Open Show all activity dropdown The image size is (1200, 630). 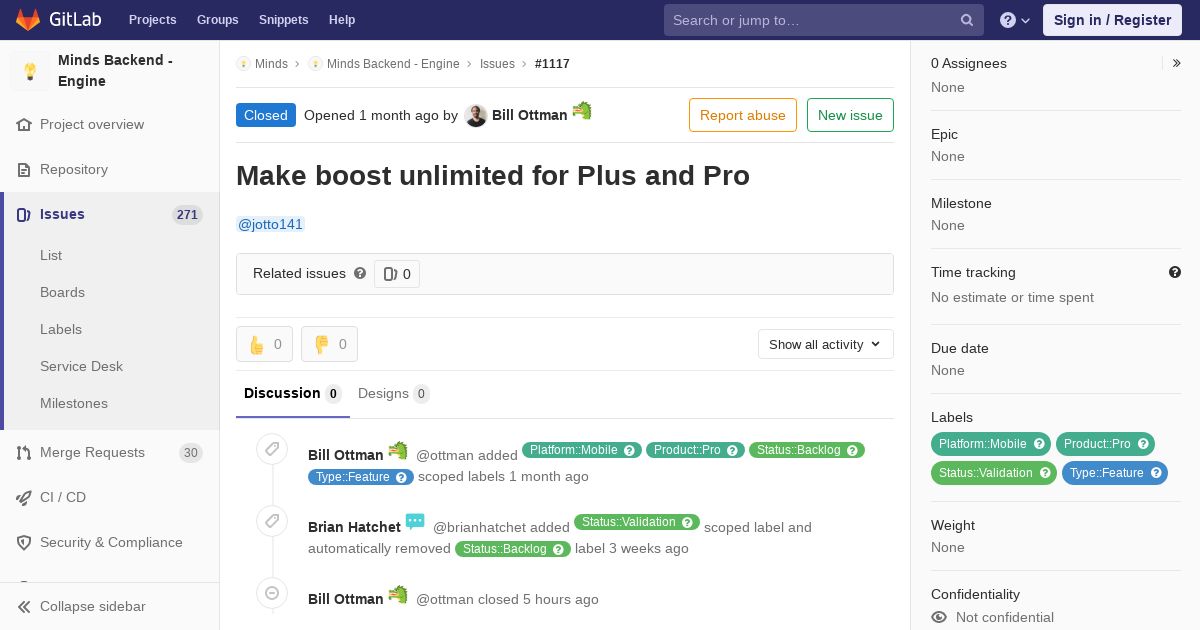pos(825,344)
